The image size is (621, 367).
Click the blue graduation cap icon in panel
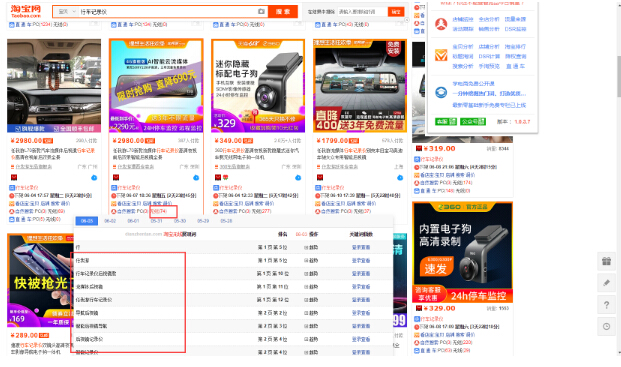pos(441,93)
